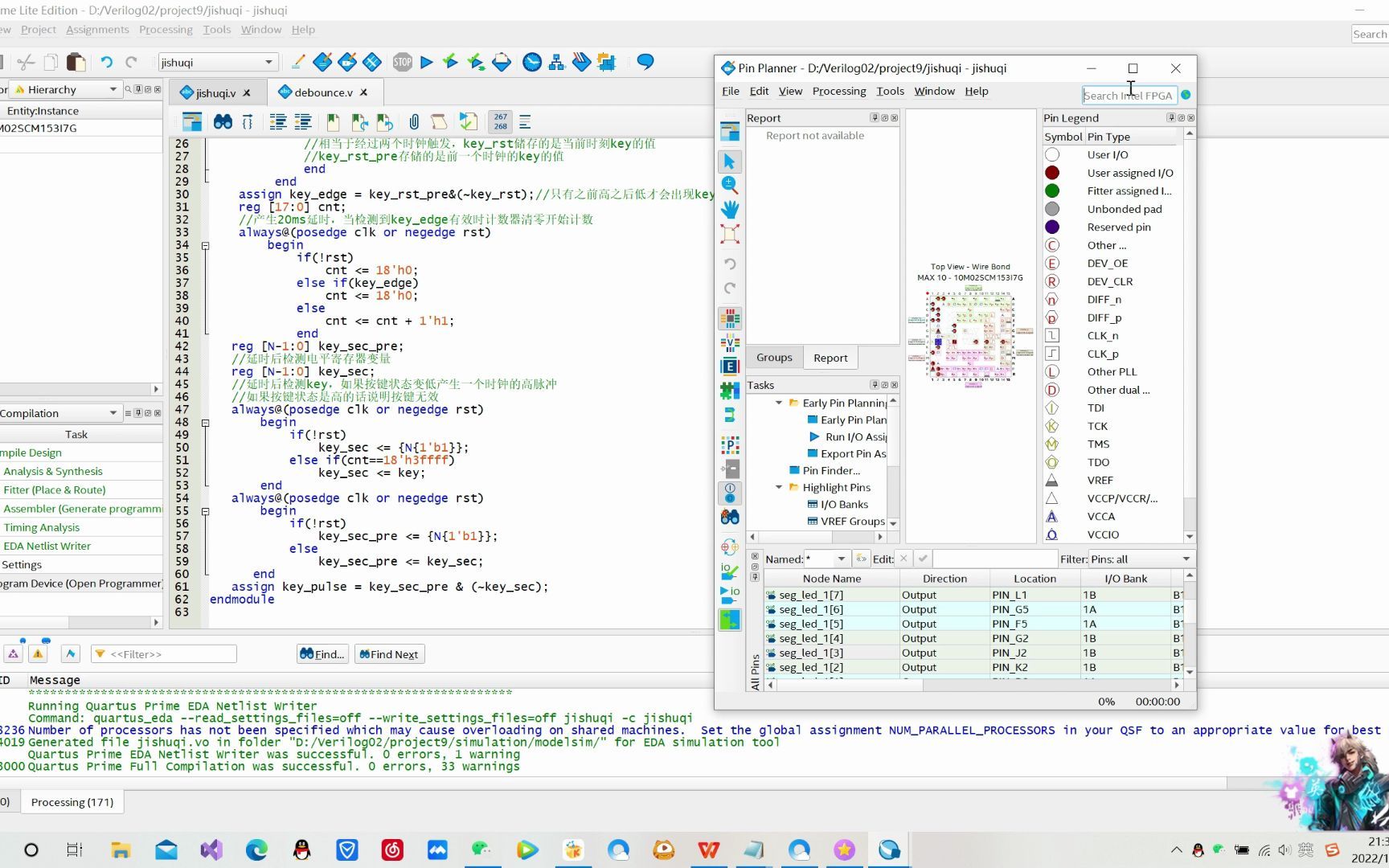The width and height of the screenshot is (1389, 868).
Task: Open the Processing menu in Pin Planner
Action: [x=838, y=92]
